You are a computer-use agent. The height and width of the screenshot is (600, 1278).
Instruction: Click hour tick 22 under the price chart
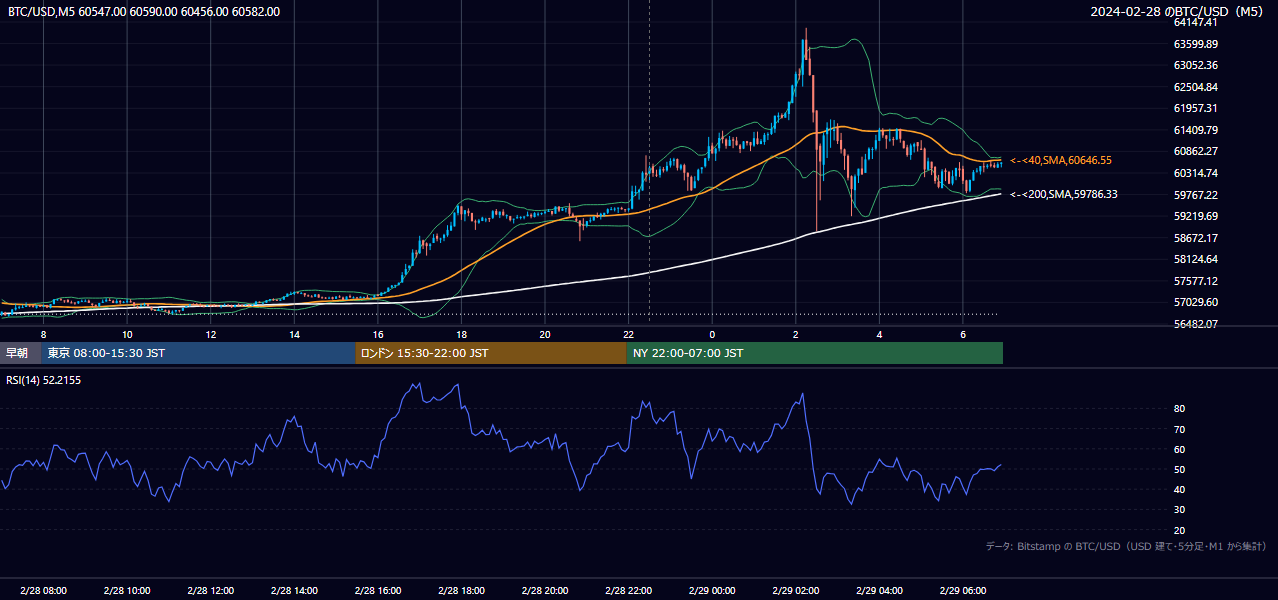tap(628, 334)
